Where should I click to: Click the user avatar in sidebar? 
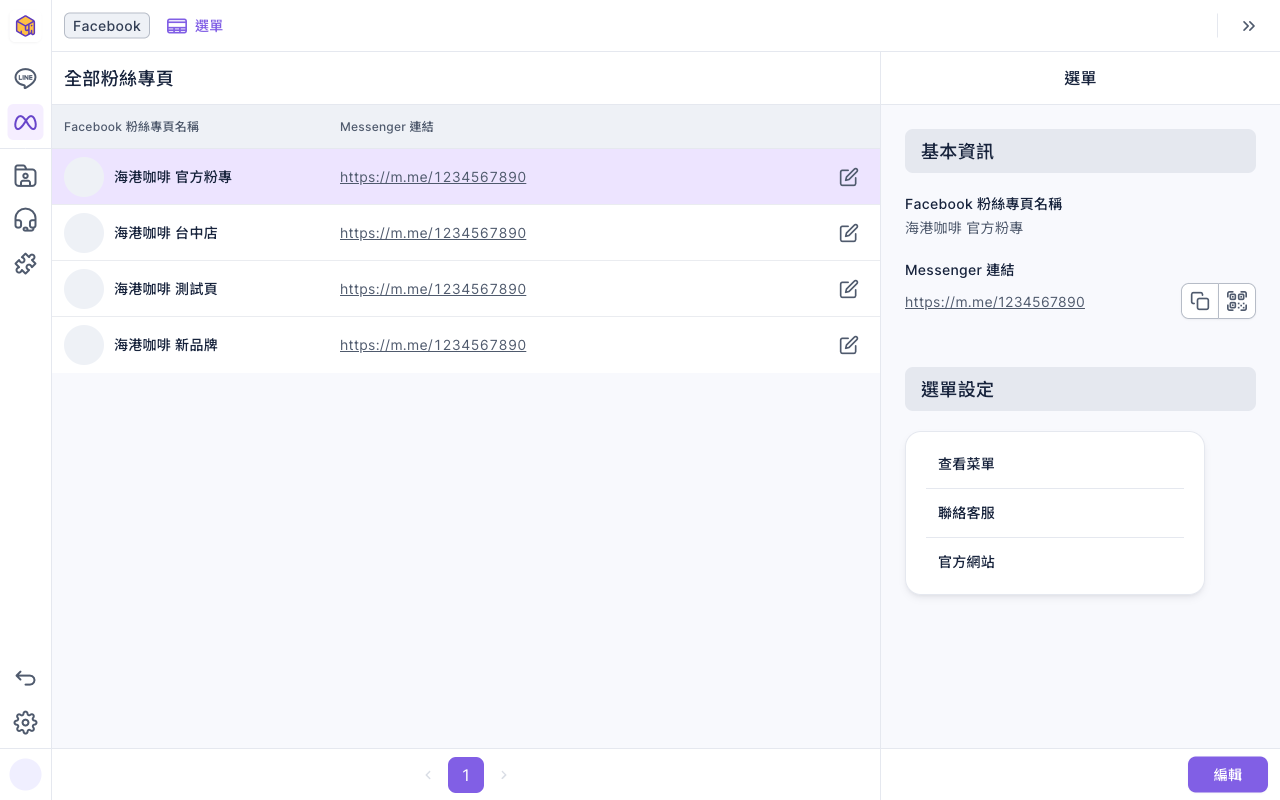[26, 774]
